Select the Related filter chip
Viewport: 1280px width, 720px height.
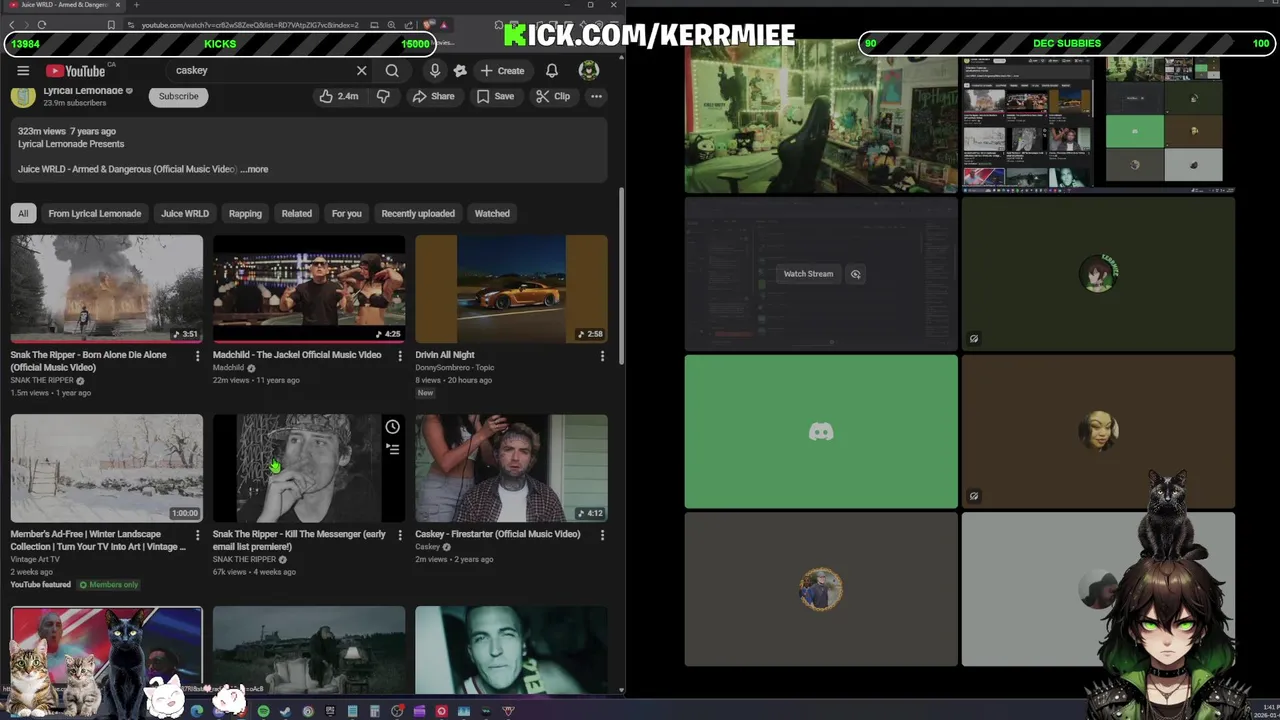point(297,213)
